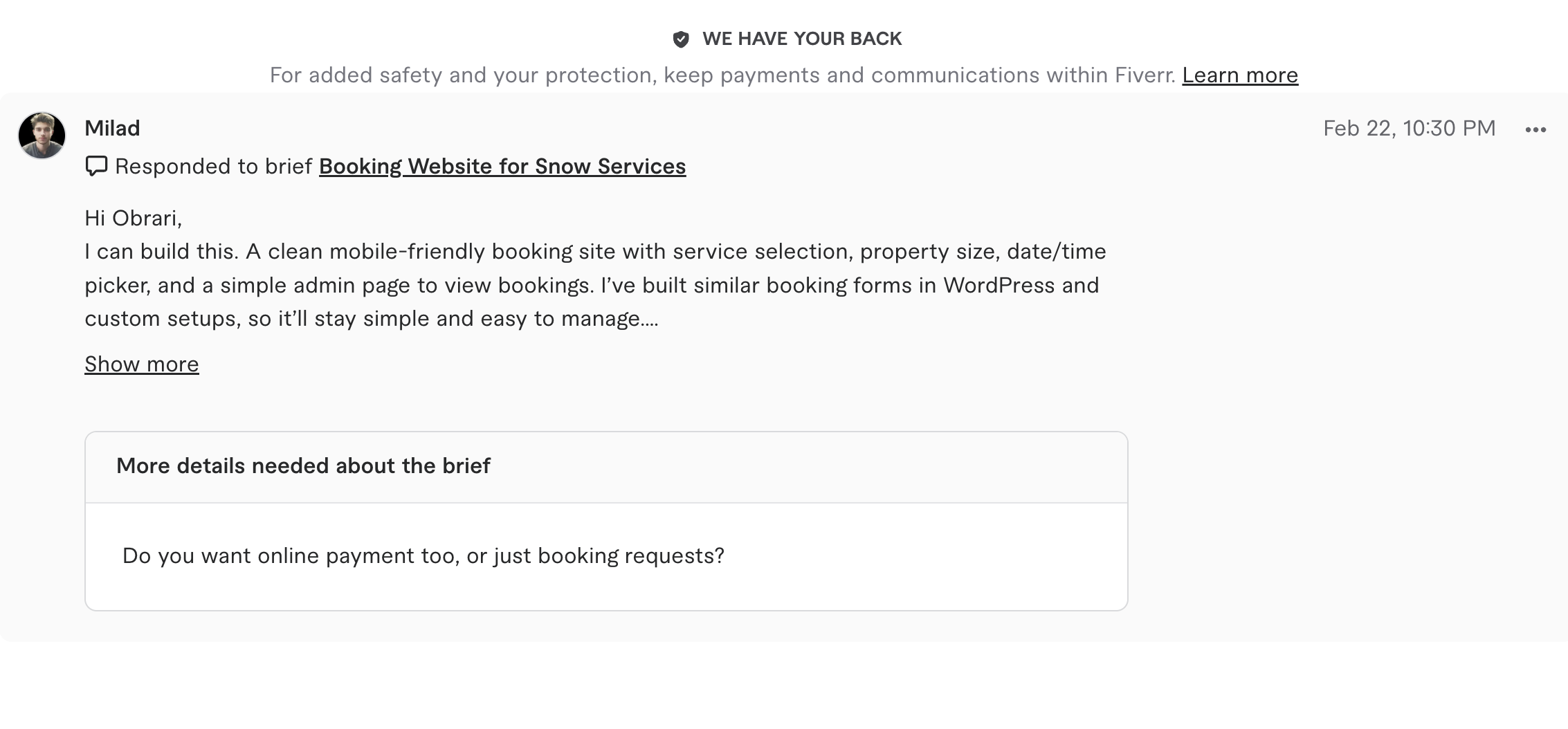This screenshot has height=729, width=1568.
Task: Click the three-dot icon near the timestamp
Action: 1535,129
